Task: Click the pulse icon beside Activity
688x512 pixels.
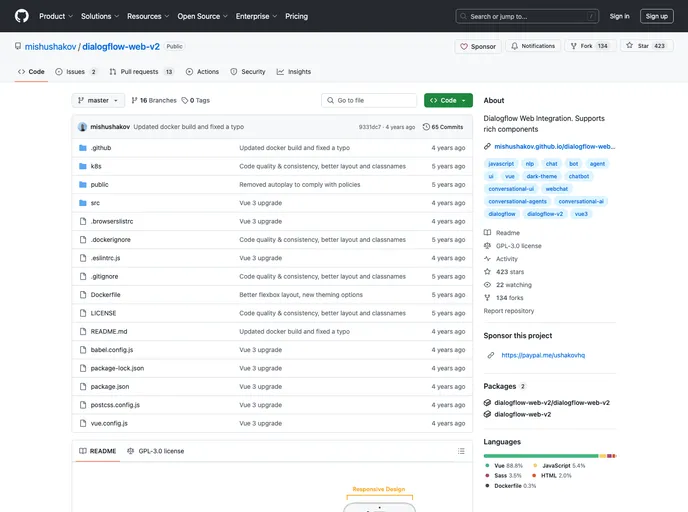Action: click(x=487, y=259)
